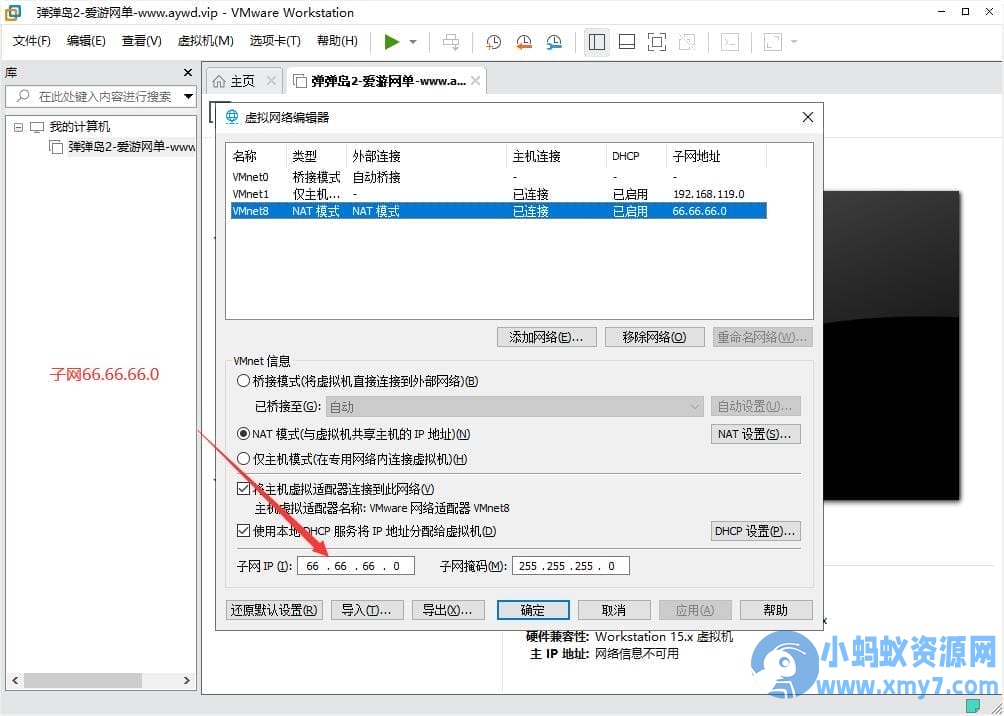Click NAT 设置(S)... button
Screen dimensions: 1004x716
click(x=756, y=434)
